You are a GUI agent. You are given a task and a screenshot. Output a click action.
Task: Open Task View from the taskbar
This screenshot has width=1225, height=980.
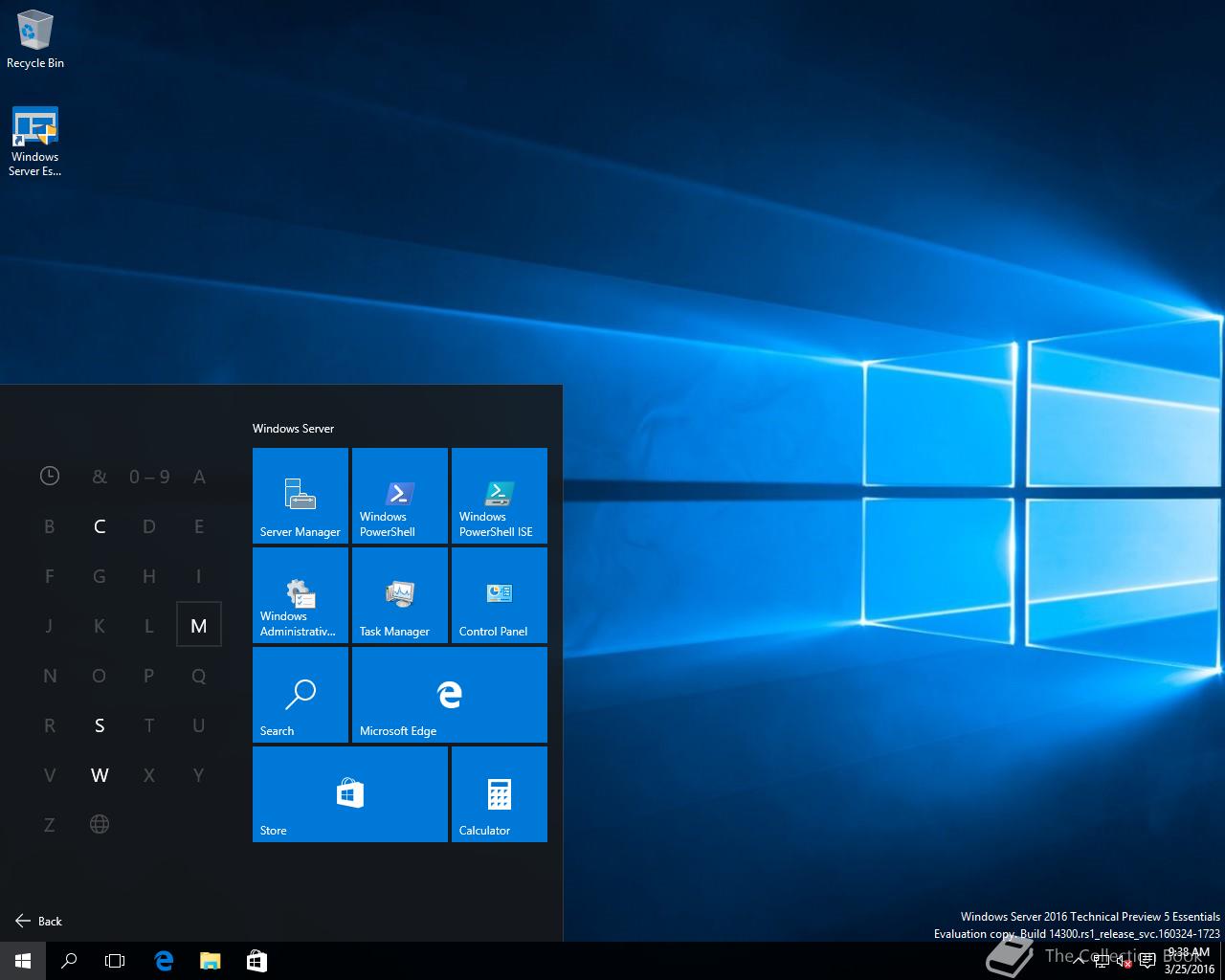(115, 961)
